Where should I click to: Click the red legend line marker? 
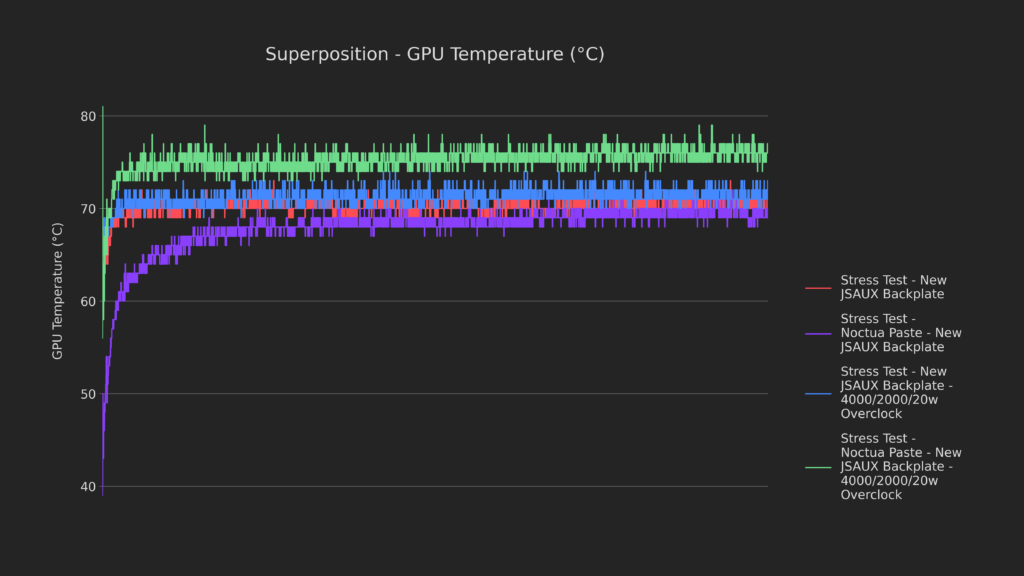818,288
